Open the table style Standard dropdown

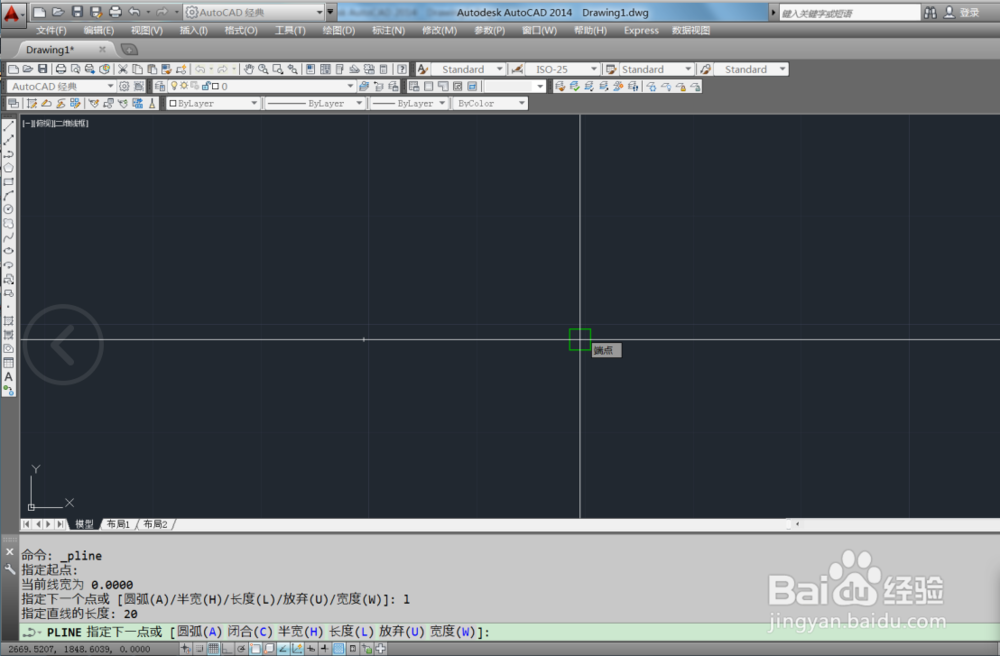pos(655,69)
